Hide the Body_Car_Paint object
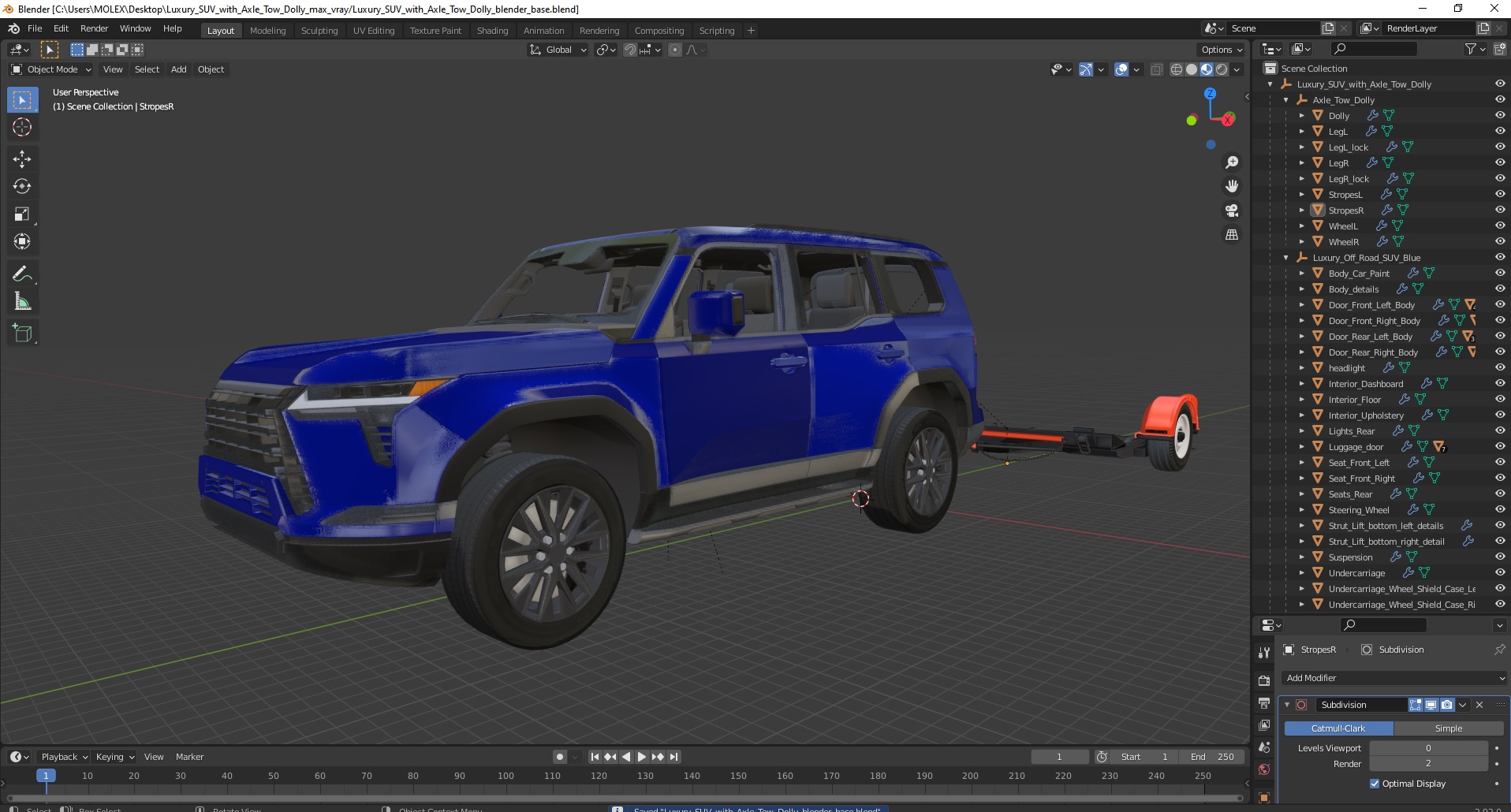Viewport: 1511px width, 812px height. click(x=1500, y=273)
